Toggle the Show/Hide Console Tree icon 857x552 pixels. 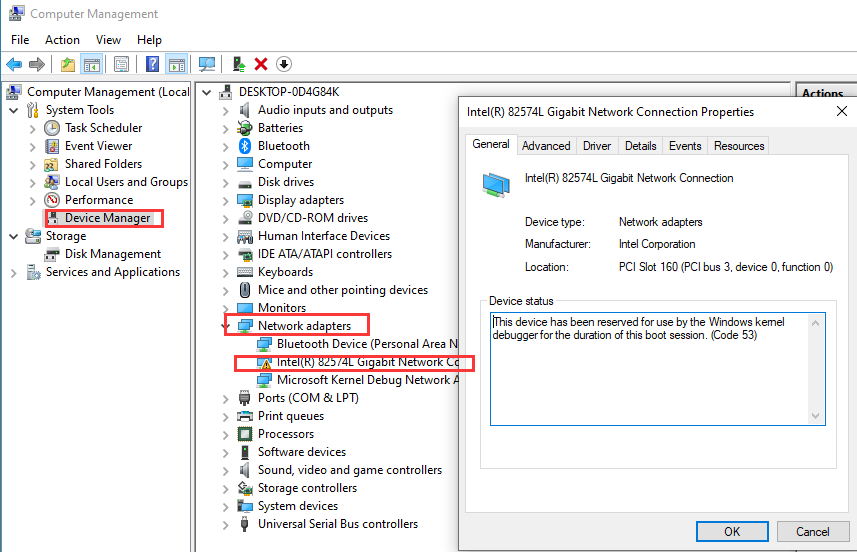click(x=91, y=64)
